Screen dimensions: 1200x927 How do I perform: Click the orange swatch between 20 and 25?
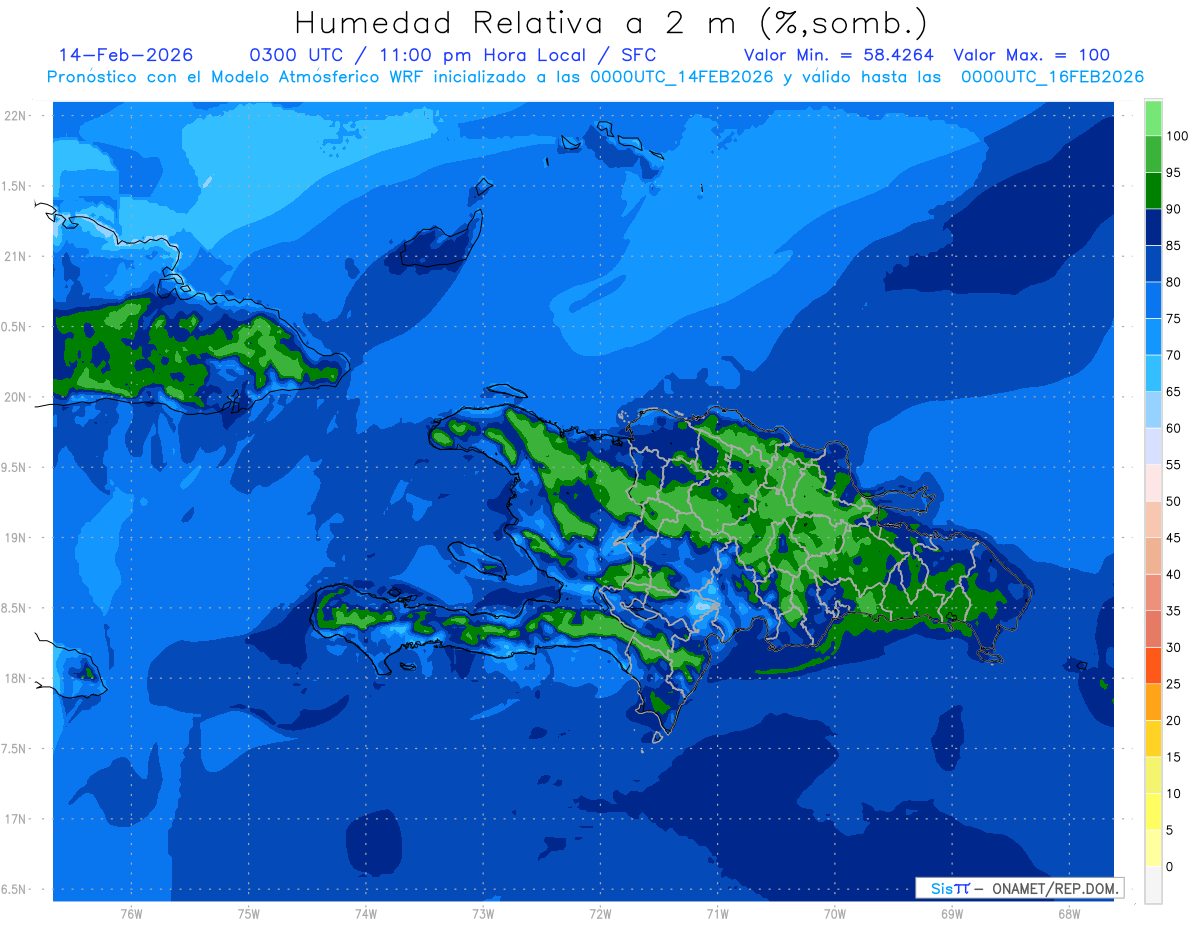1153,702
